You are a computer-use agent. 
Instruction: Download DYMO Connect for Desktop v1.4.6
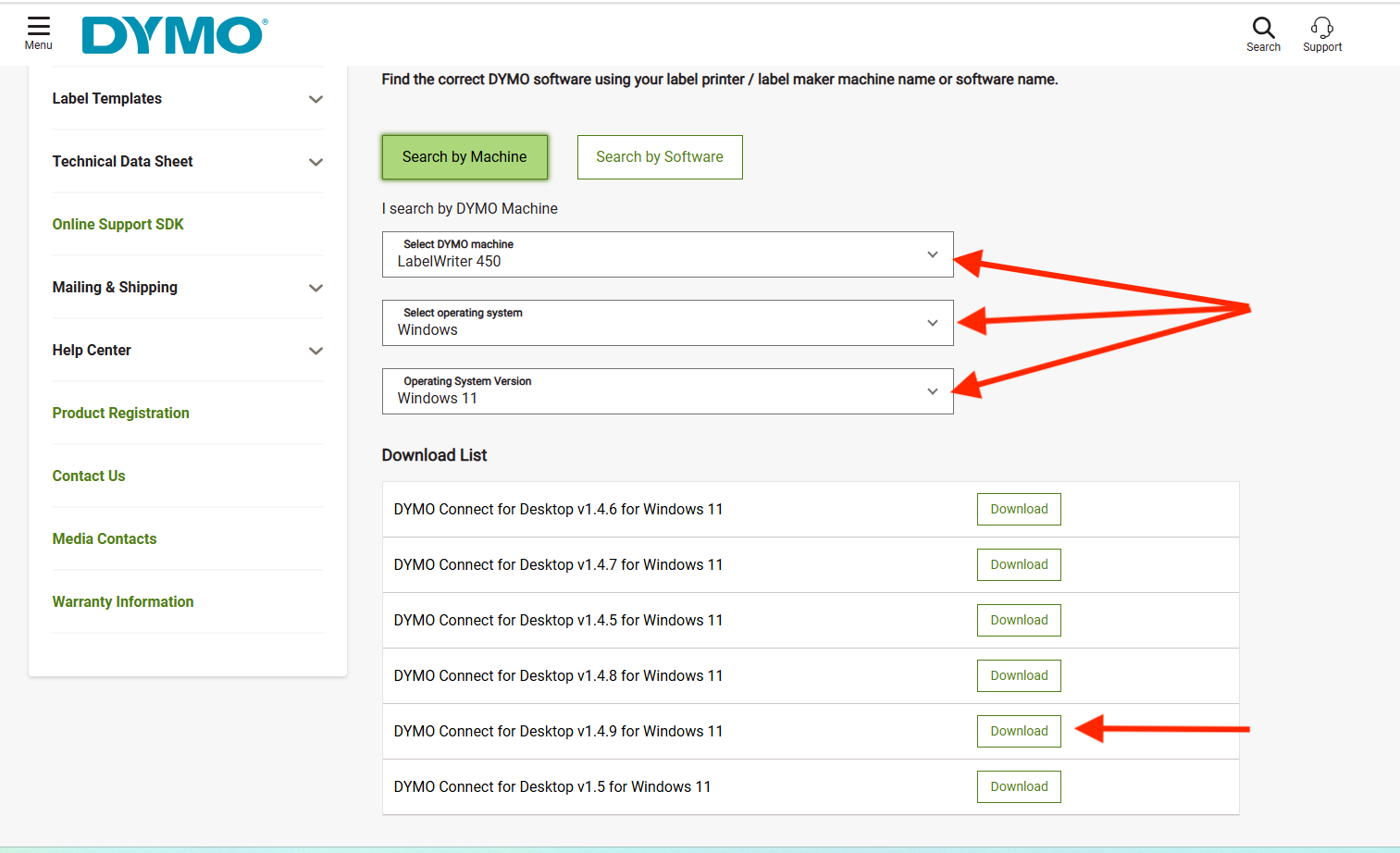(1019, 509)
